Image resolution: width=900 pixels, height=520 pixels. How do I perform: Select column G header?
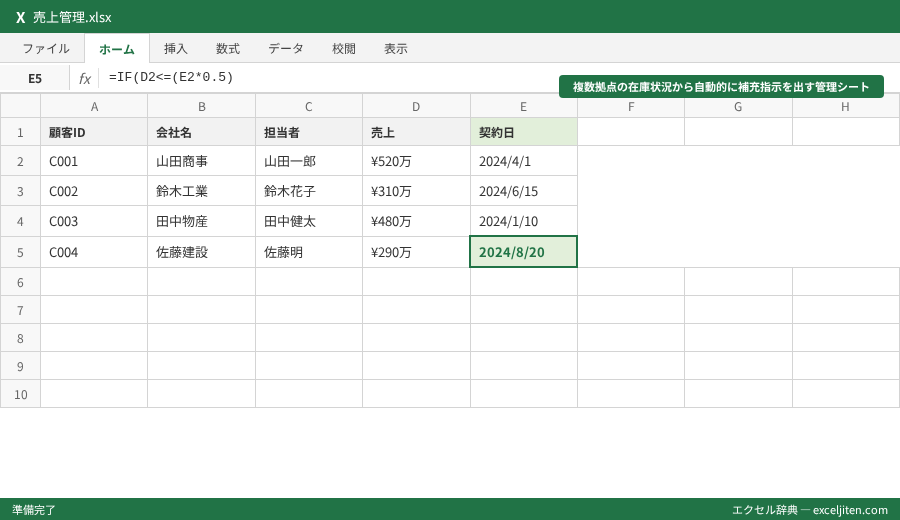[x=738, y=106]
